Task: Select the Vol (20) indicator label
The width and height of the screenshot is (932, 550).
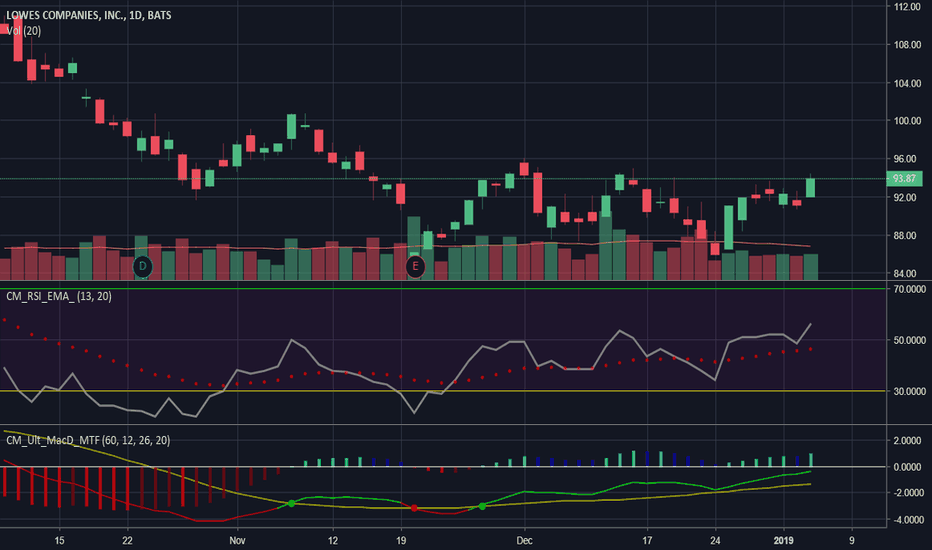Action: coord(23,31)
